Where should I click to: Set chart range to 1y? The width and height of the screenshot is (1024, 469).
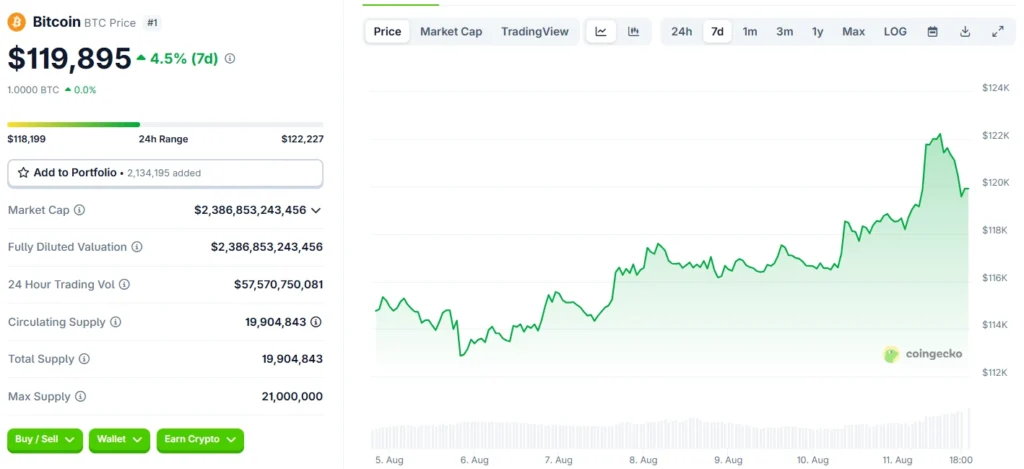pos(818,31)
